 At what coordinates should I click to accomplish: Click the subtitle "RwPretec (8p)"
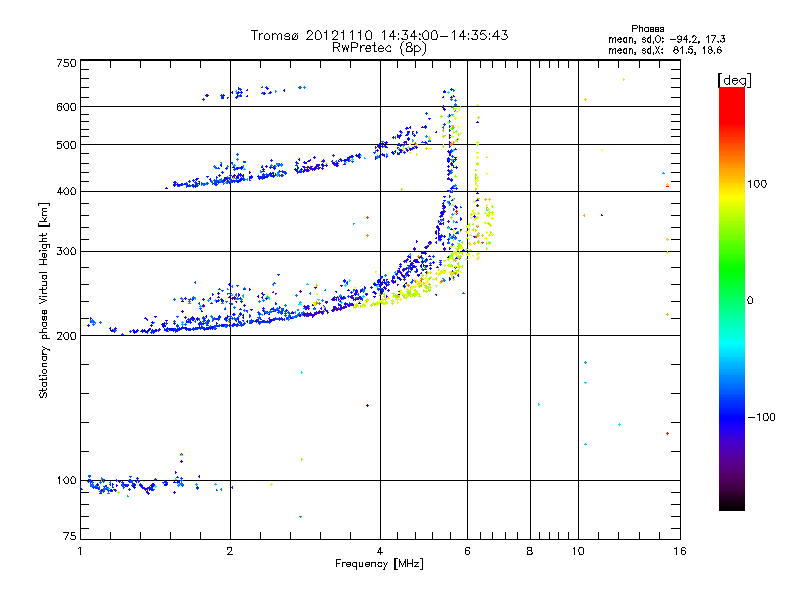[x=380, y=48]
